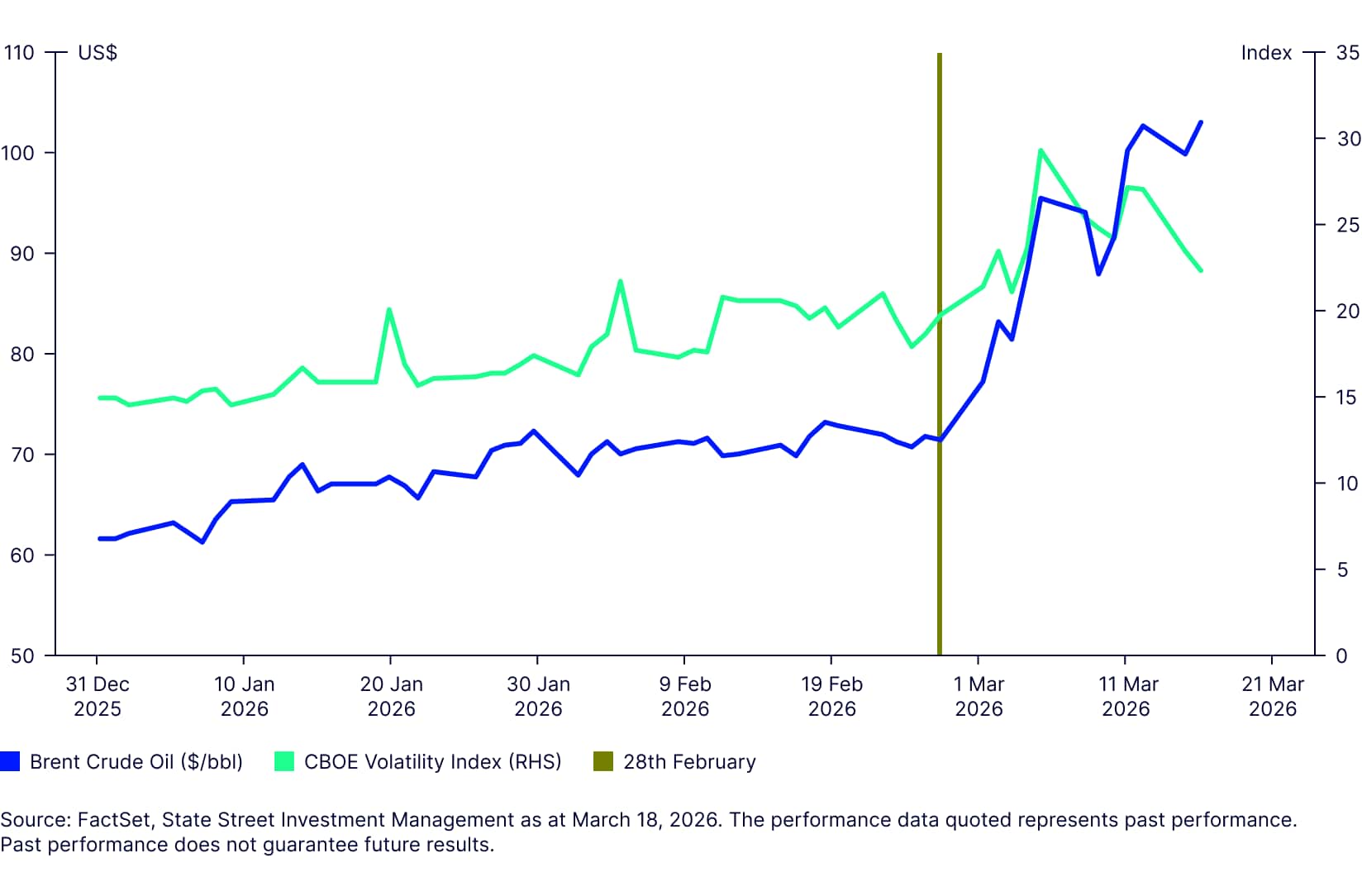Click the 100 value on the left axis

pyautogui.click(x=17, y=153)
